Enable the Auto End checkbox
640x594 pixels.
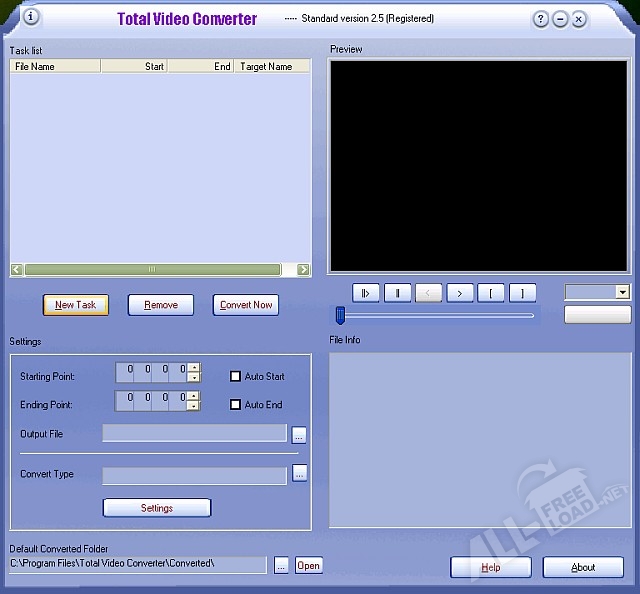tap(236, 405)
